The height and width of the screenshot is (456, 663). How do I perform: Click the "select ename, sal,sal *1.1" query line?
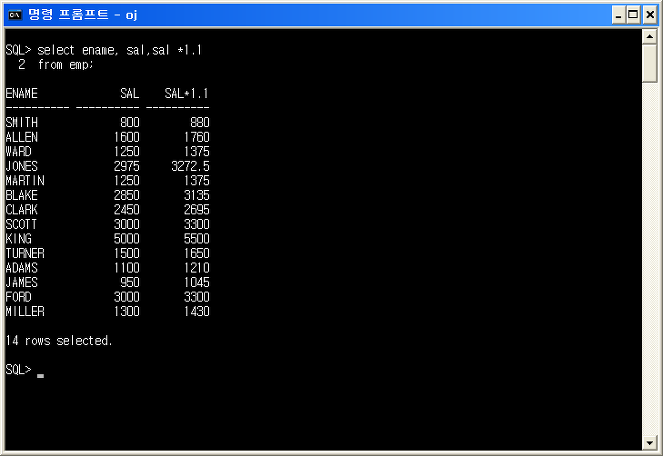pos(120,50)
